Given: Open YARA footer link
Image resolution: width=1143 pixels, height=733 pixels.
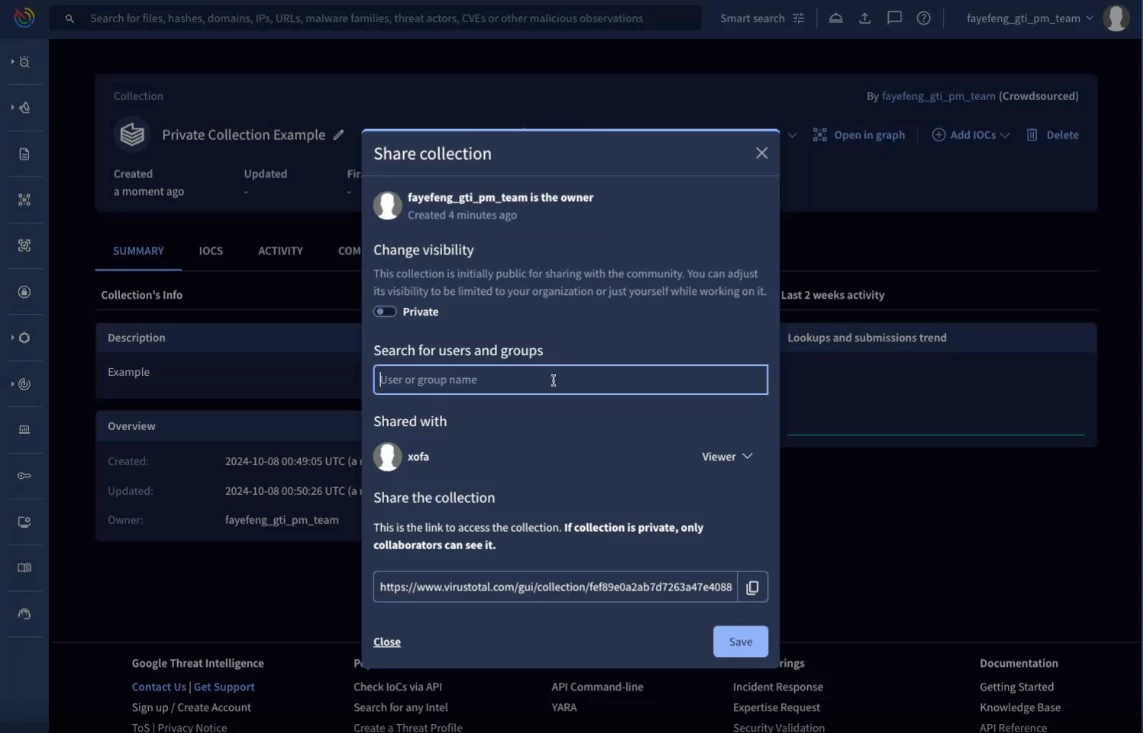Looking at the screenshot, I should point(563,707).
